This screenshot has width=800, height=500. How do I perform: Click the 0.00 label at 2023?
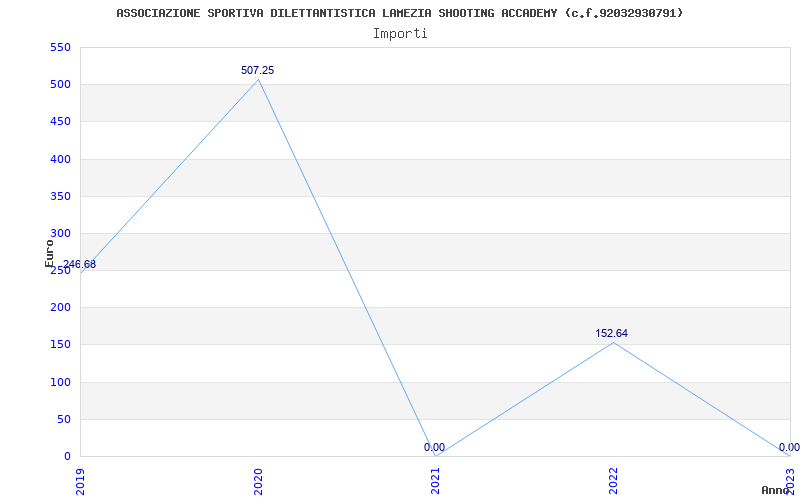point(789,447)
